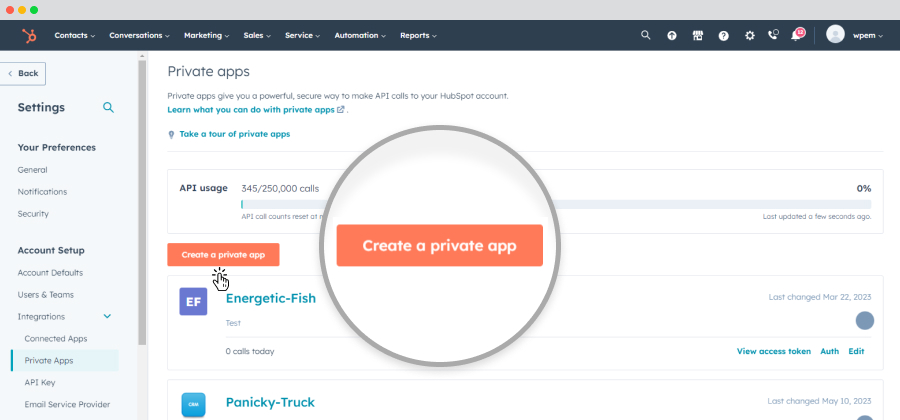Open the notifications bell
The image size is (900, 420).
797,35
